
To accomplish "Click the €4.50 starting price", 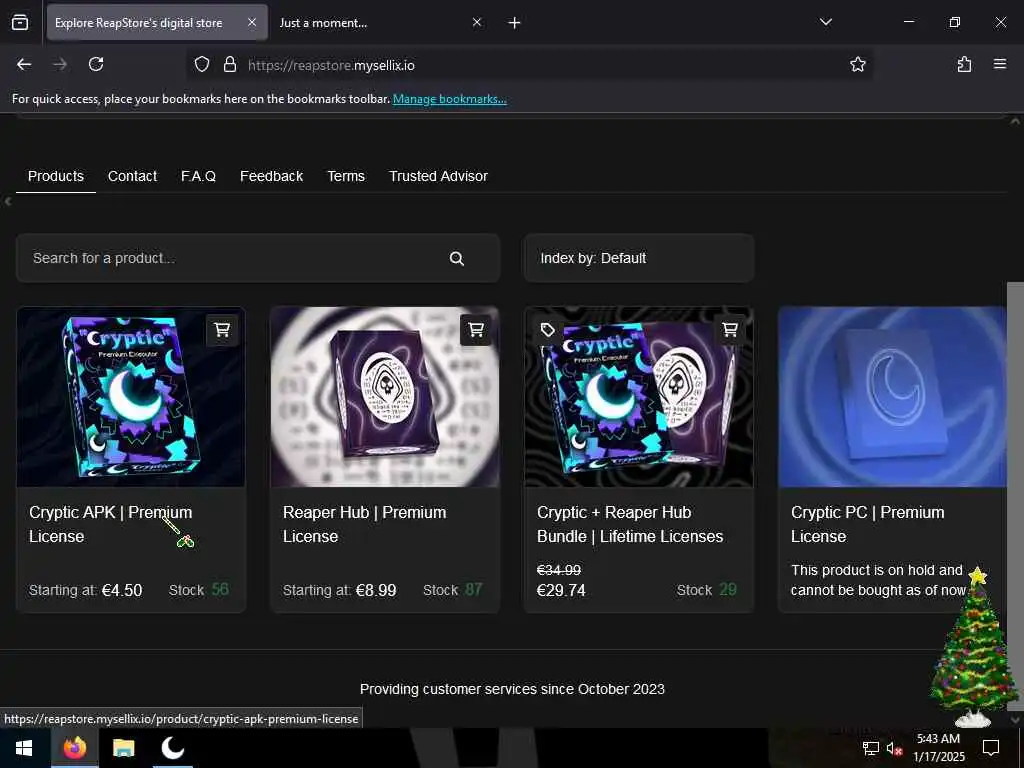I will coord(122,590).
